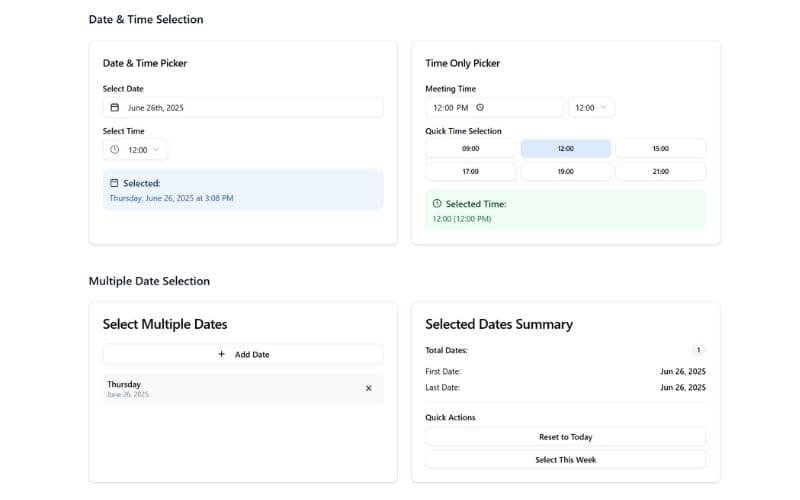
Task: Open the June 26th, 2025 date picker
Action: tap(243, 107)
